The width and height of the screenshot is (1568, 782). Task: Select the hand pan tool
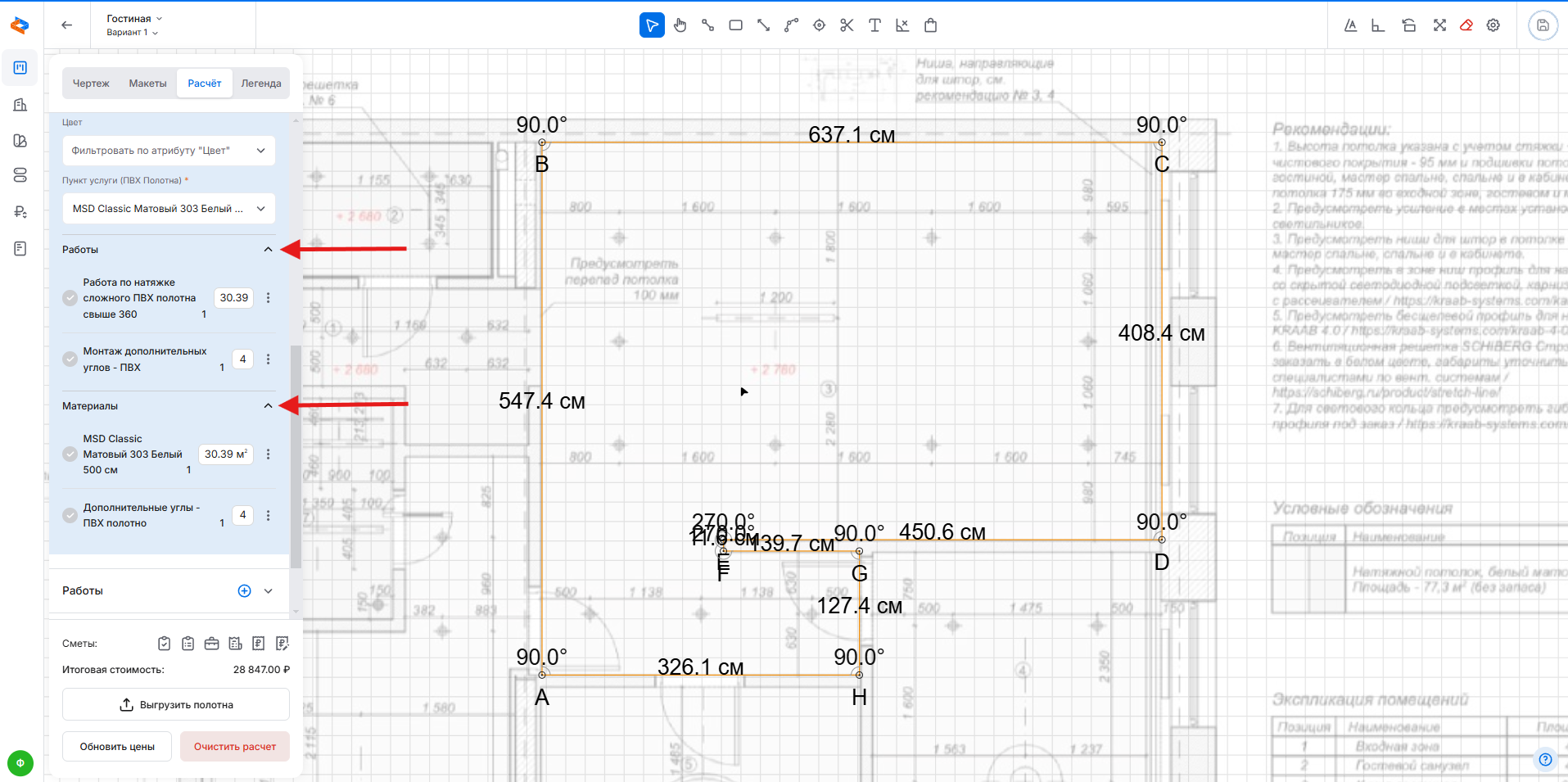tap(680, 25)
